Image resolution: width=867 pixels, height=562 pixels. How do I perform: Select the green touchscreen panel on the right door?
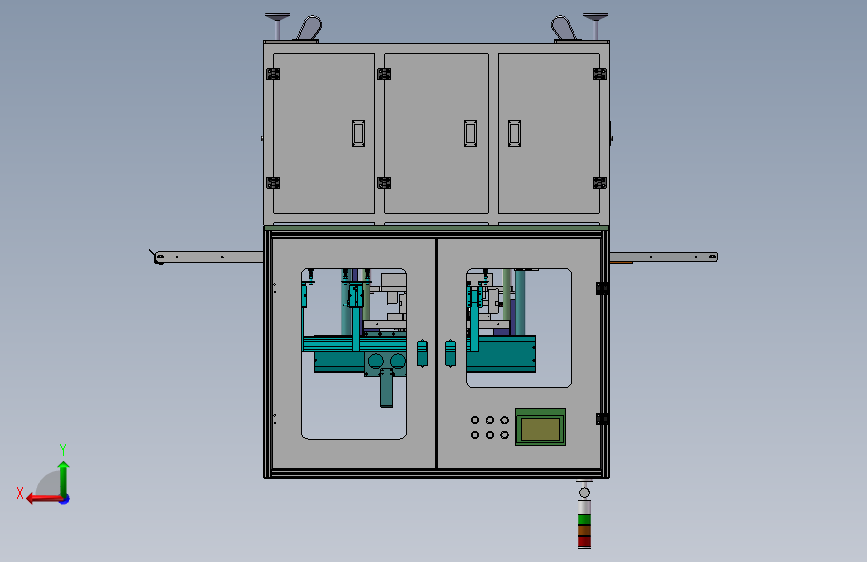tap(540, 426)
